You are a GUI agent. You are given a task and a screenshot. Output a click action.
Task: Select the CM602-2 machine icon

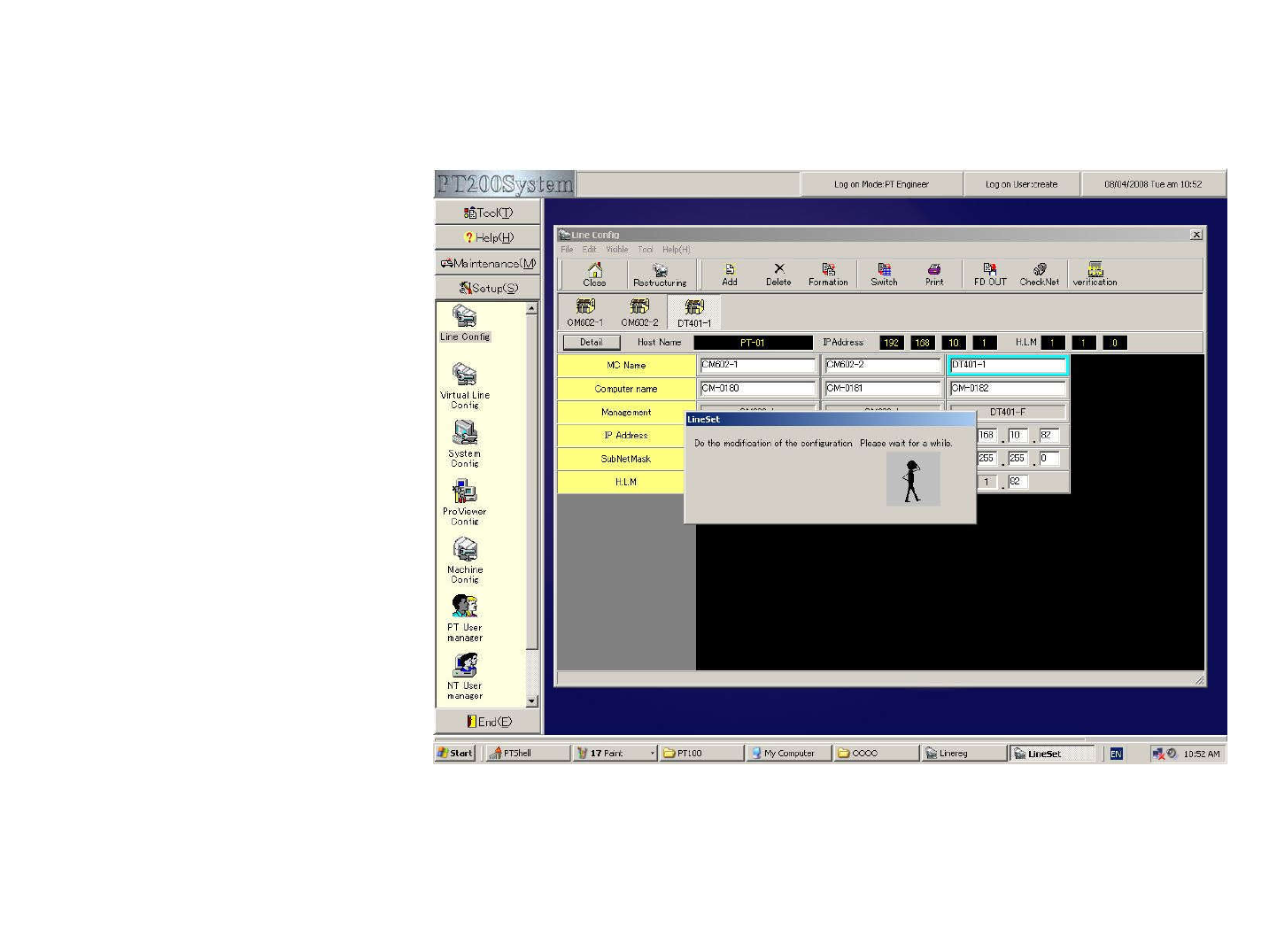tap(639, 313)
